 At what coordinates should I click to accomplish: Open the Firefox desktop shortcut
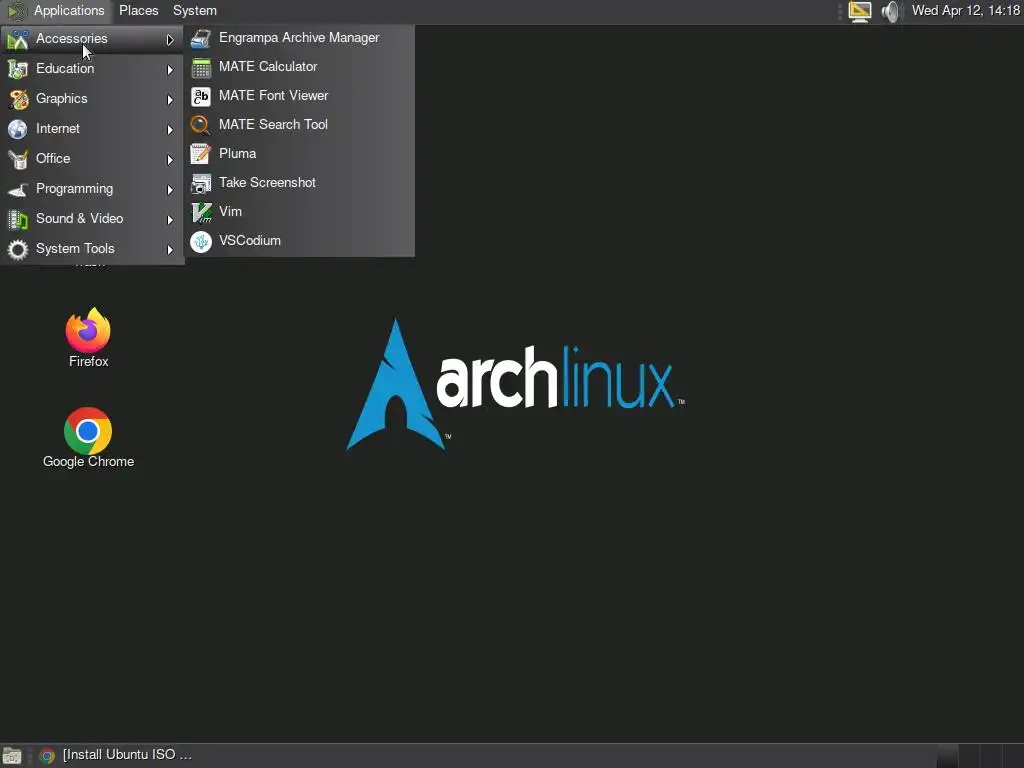tap(88, 330)
